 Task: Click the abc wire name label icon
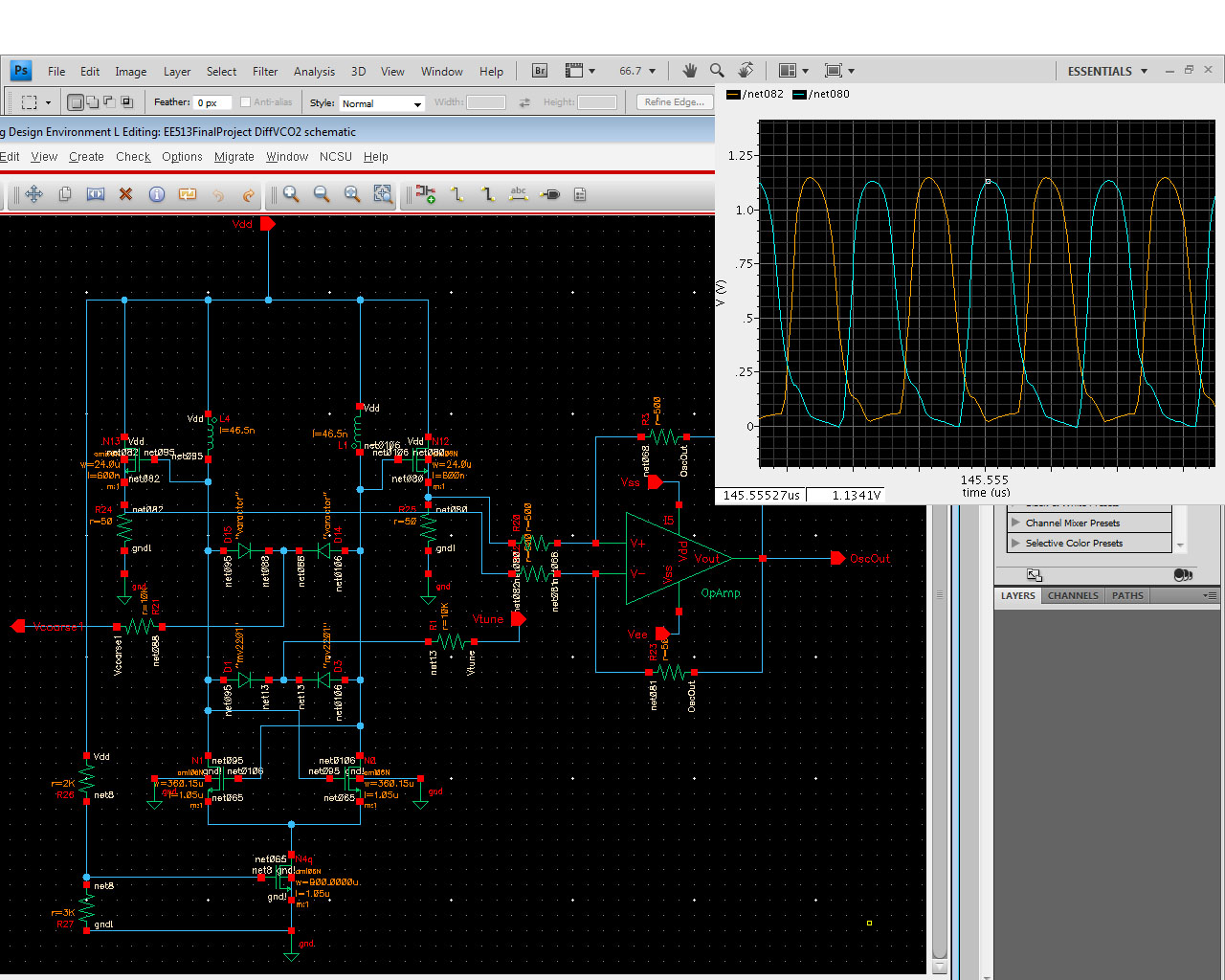click(519, 194)
